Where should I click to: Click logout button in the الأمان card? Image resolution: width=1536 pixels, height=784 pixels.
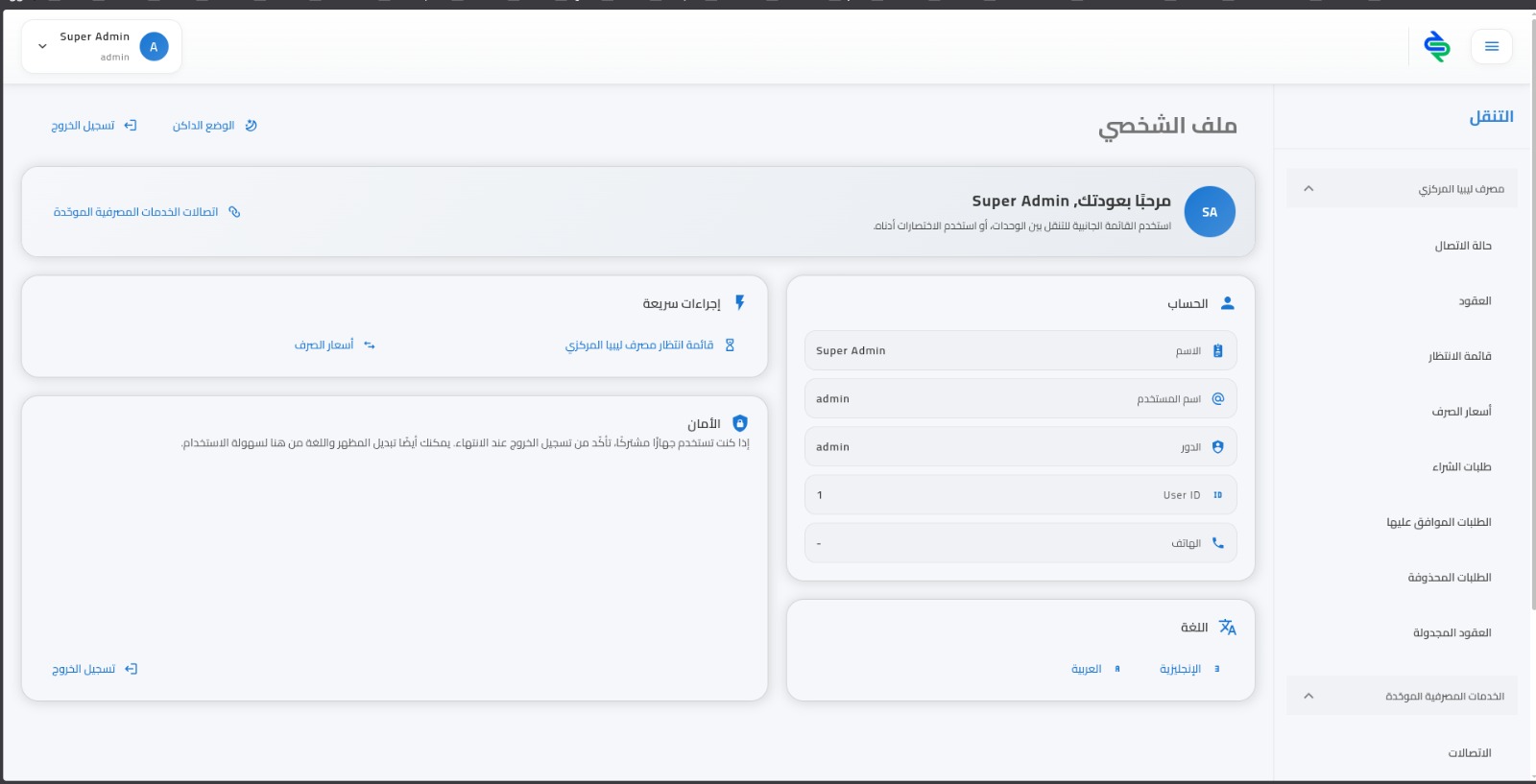coord(94,669)
